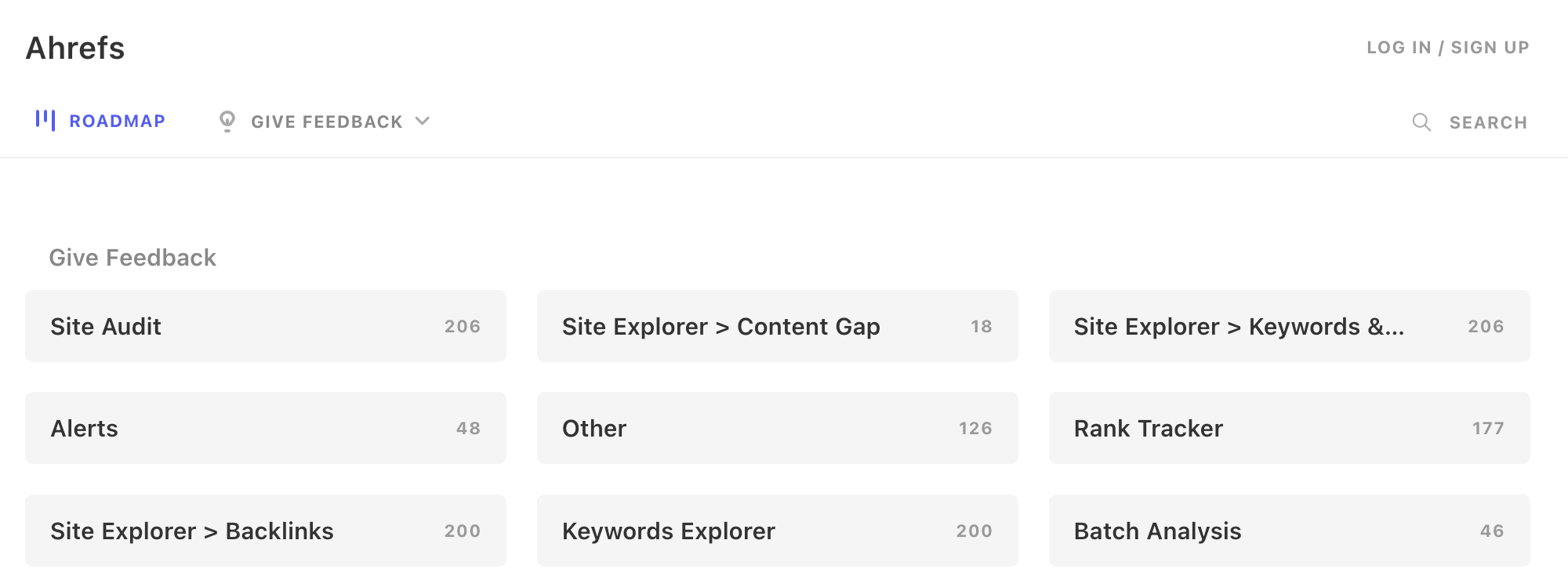Open the Site Audit feedback category
Image resolution: width=1568 pixels, height=580 pixels.
click(267, 326)
